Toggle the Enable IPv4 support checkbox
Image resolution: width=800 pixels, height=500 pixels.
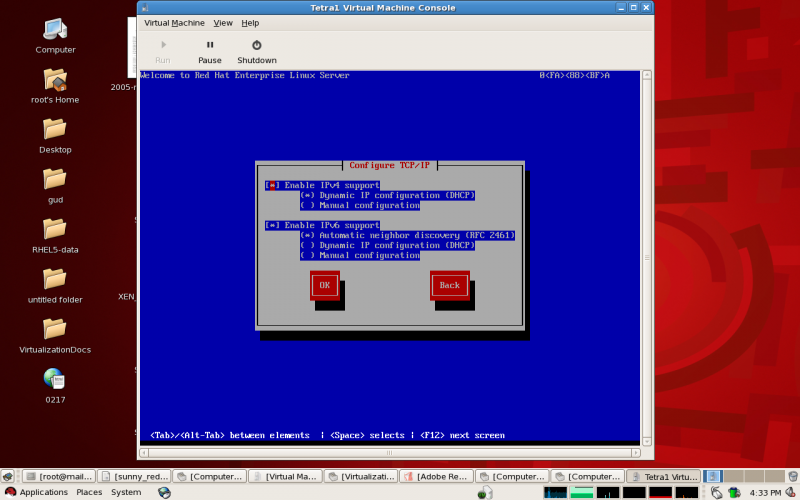click(x=272, y=185)
